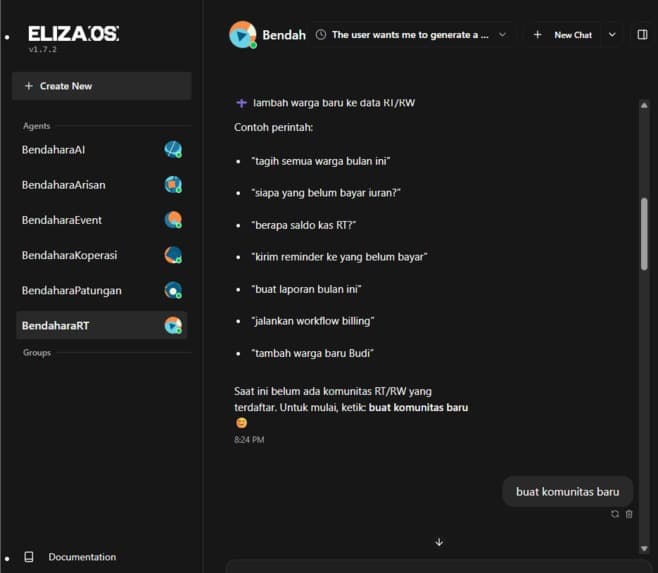Click the chat scrollbar thumb
Screen dimensions: 658x573
tap(644, 233)
